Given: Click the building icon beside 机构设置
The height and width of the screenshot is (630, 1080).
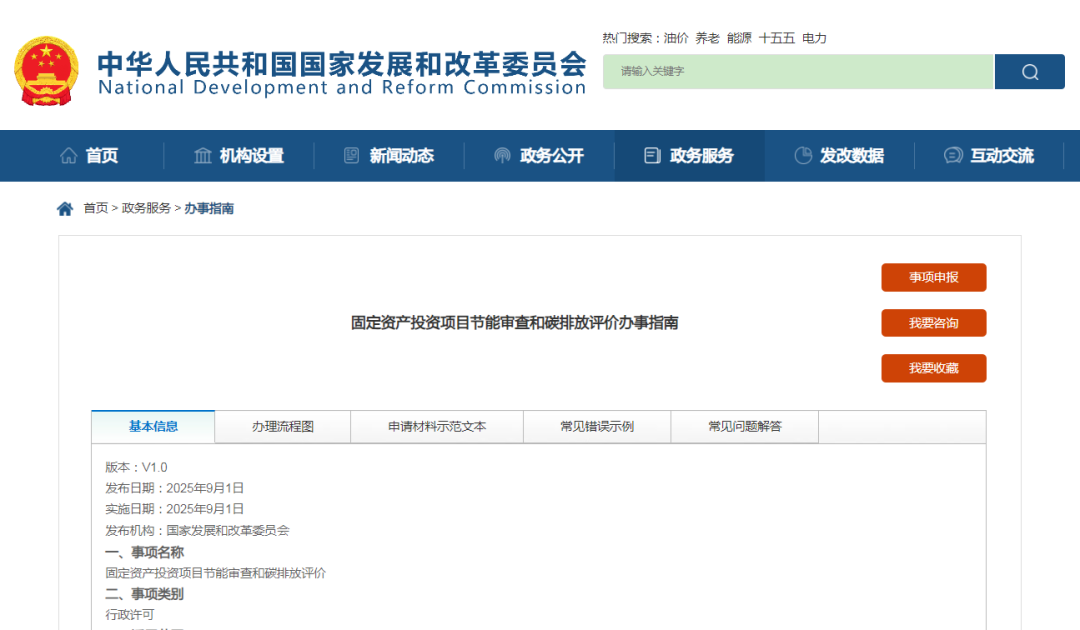Looking at the screenshot, I should 202,156.
